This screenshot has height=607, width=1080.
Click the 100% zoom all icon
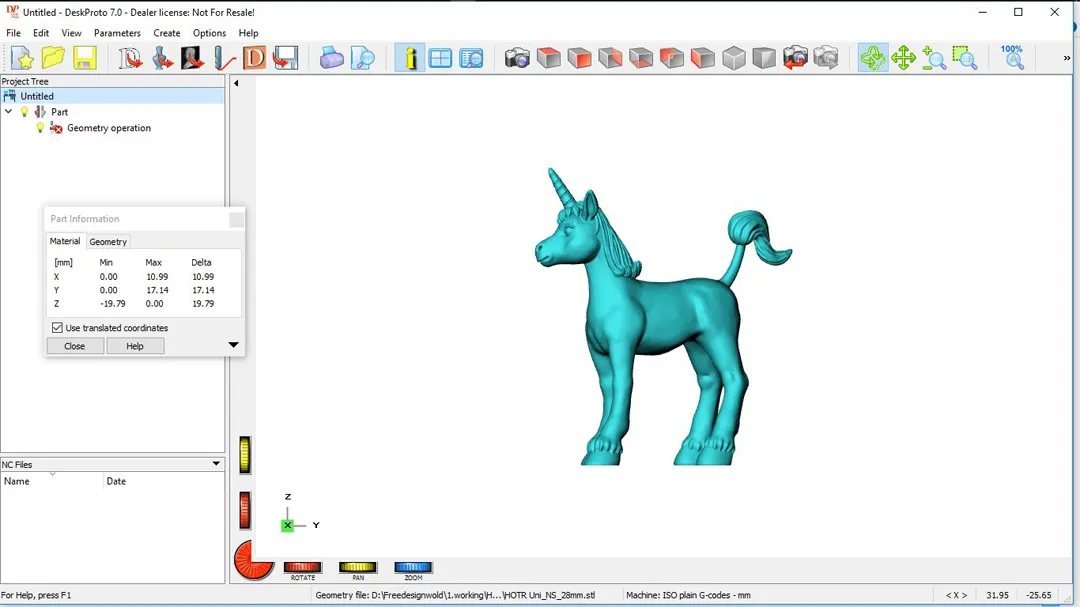[x=1012, y=58]
